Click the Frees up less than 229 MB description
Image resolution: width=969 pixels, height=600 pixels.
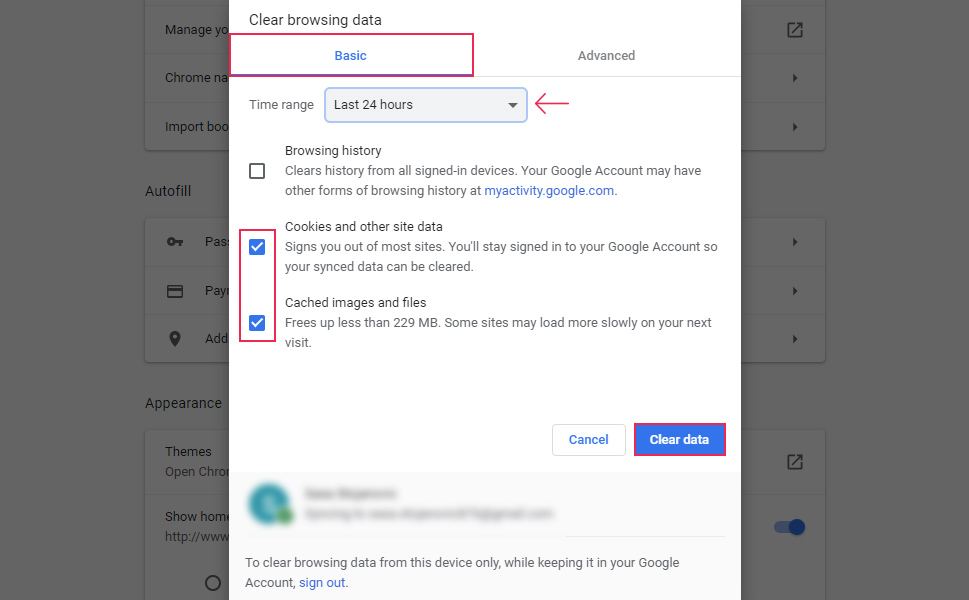point(498,332)
